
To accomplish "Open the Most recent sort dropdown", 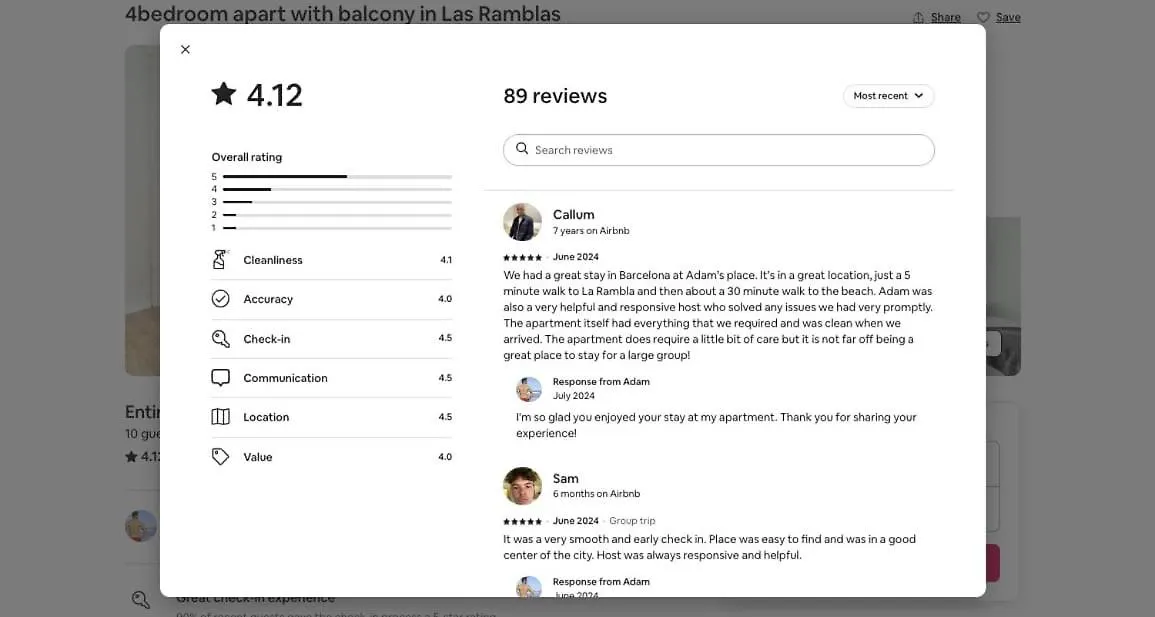I will pos(888,96).
